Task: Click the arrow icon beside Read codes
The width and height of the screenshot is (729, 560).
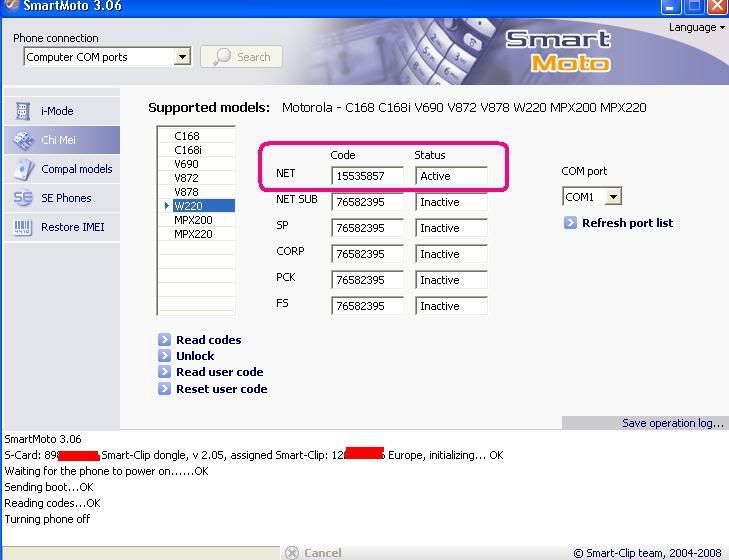Action: (x=164, y=340)
